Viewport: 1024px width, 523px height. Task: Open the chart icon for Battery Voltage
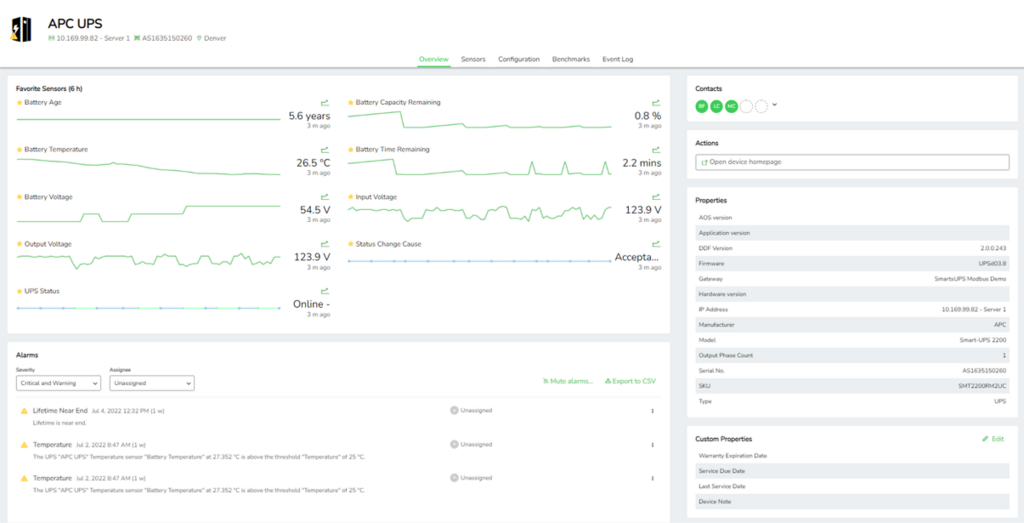pyautogui.click(x=325, y=197)
